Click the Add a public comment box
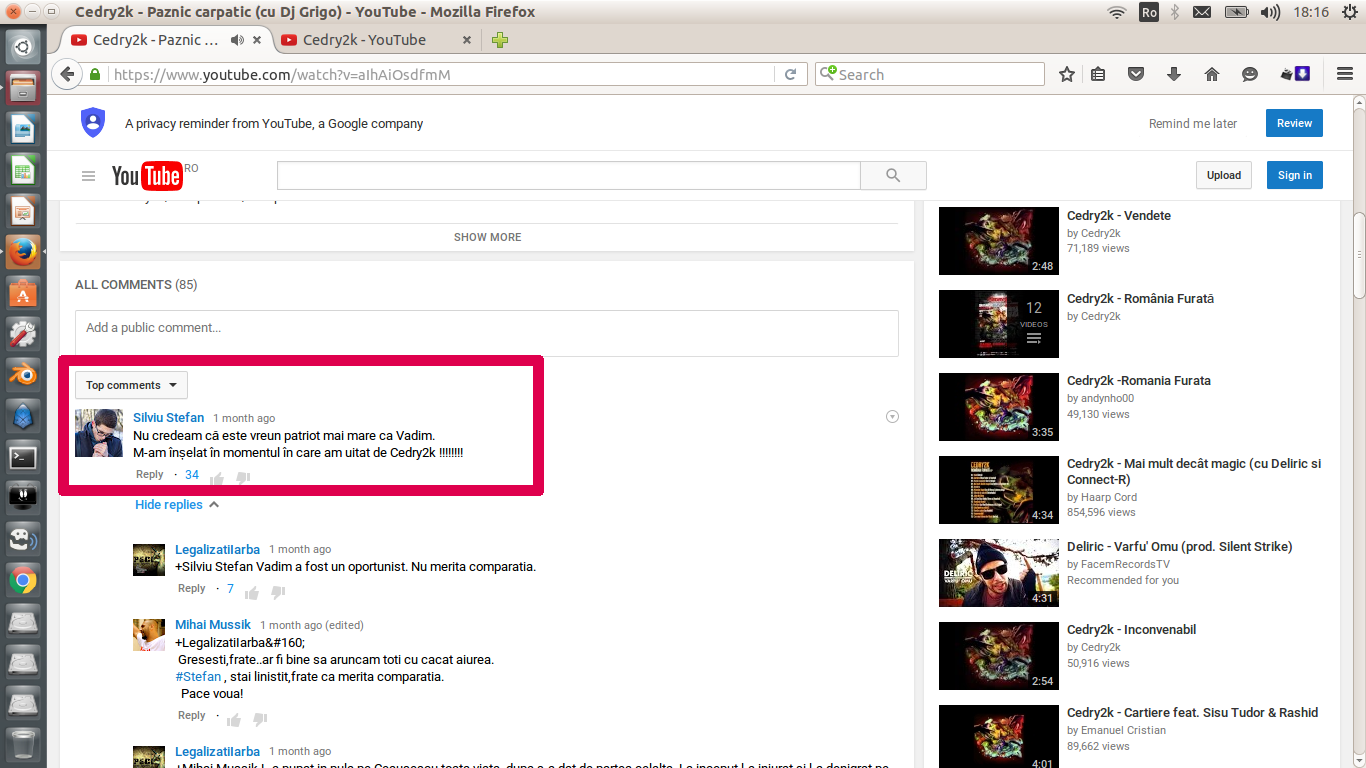This screenshot has height=768, width=1366. [x=486, y=333]
